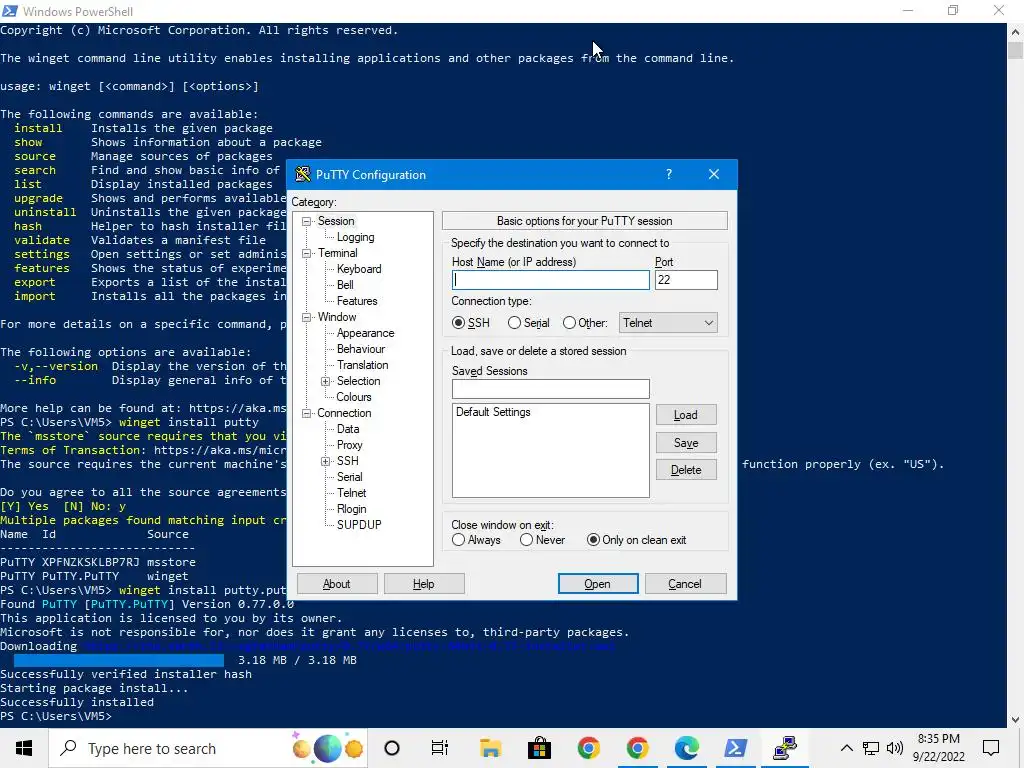Click the search highlights globe image
The width and height of the screenshot is (1024, 768).
click(327, 748)
